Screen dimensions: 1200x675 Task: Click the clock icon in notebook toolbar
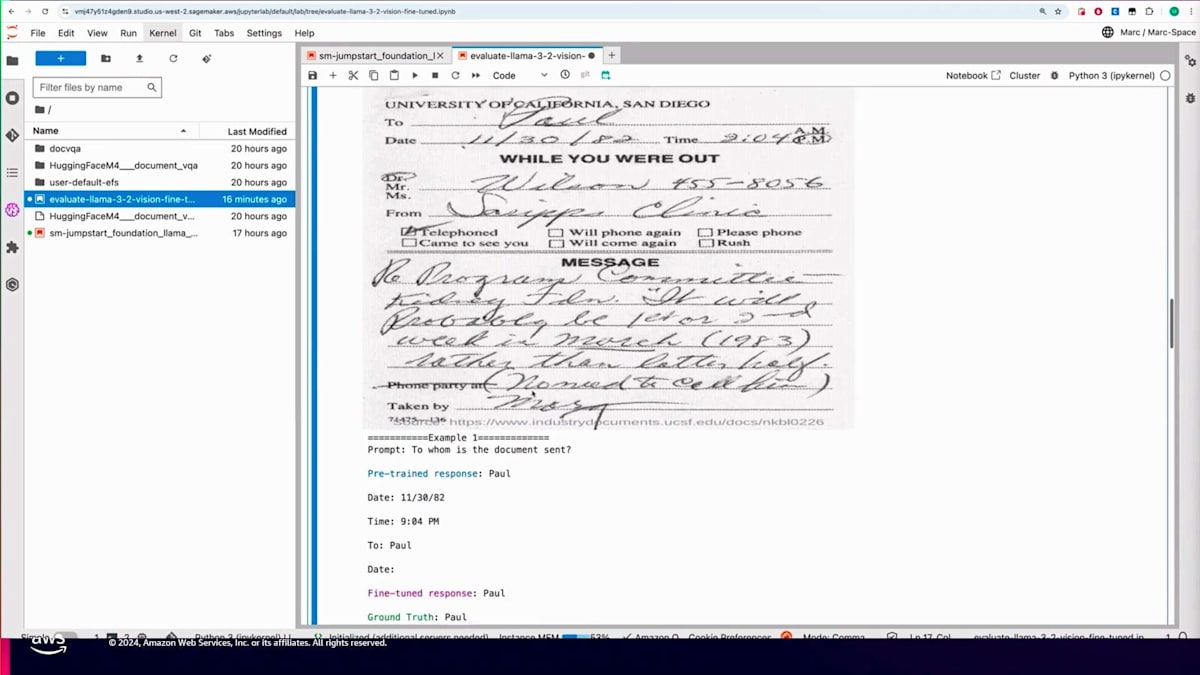[565, 75]
